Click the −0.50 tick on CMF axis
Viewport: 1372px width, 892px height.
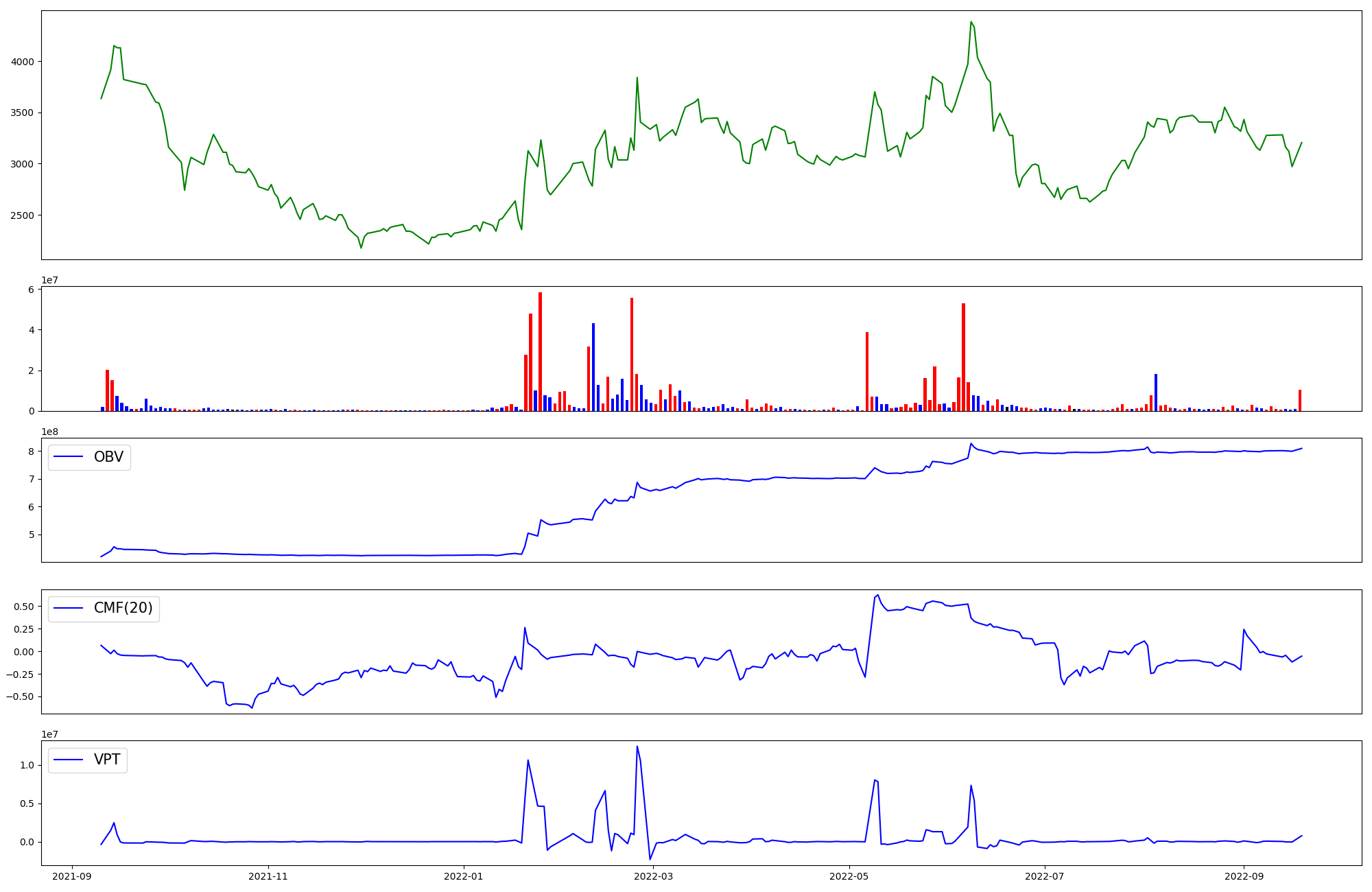coord(21,696)
